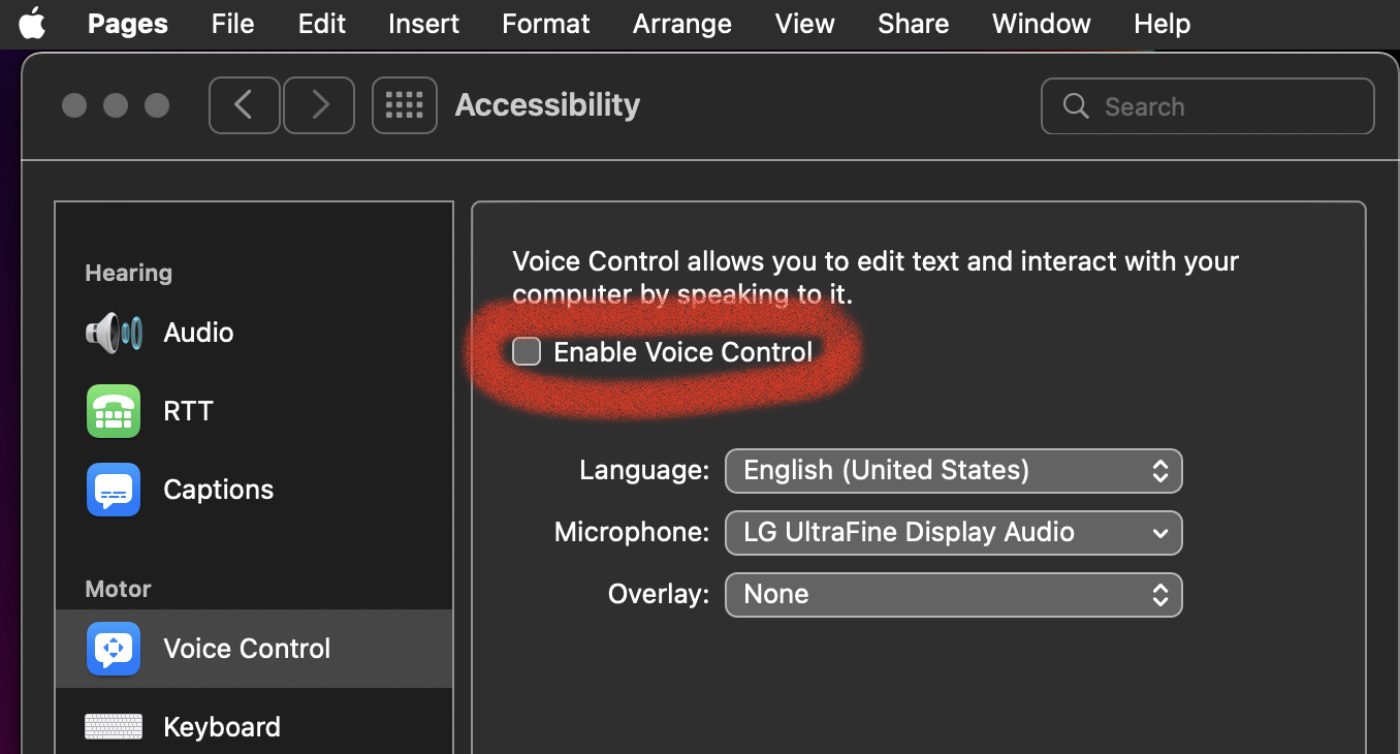Click the Arrange menu item
This screenshot has width=1400, height=754.
pyautogui.click(x=682, y=23)
